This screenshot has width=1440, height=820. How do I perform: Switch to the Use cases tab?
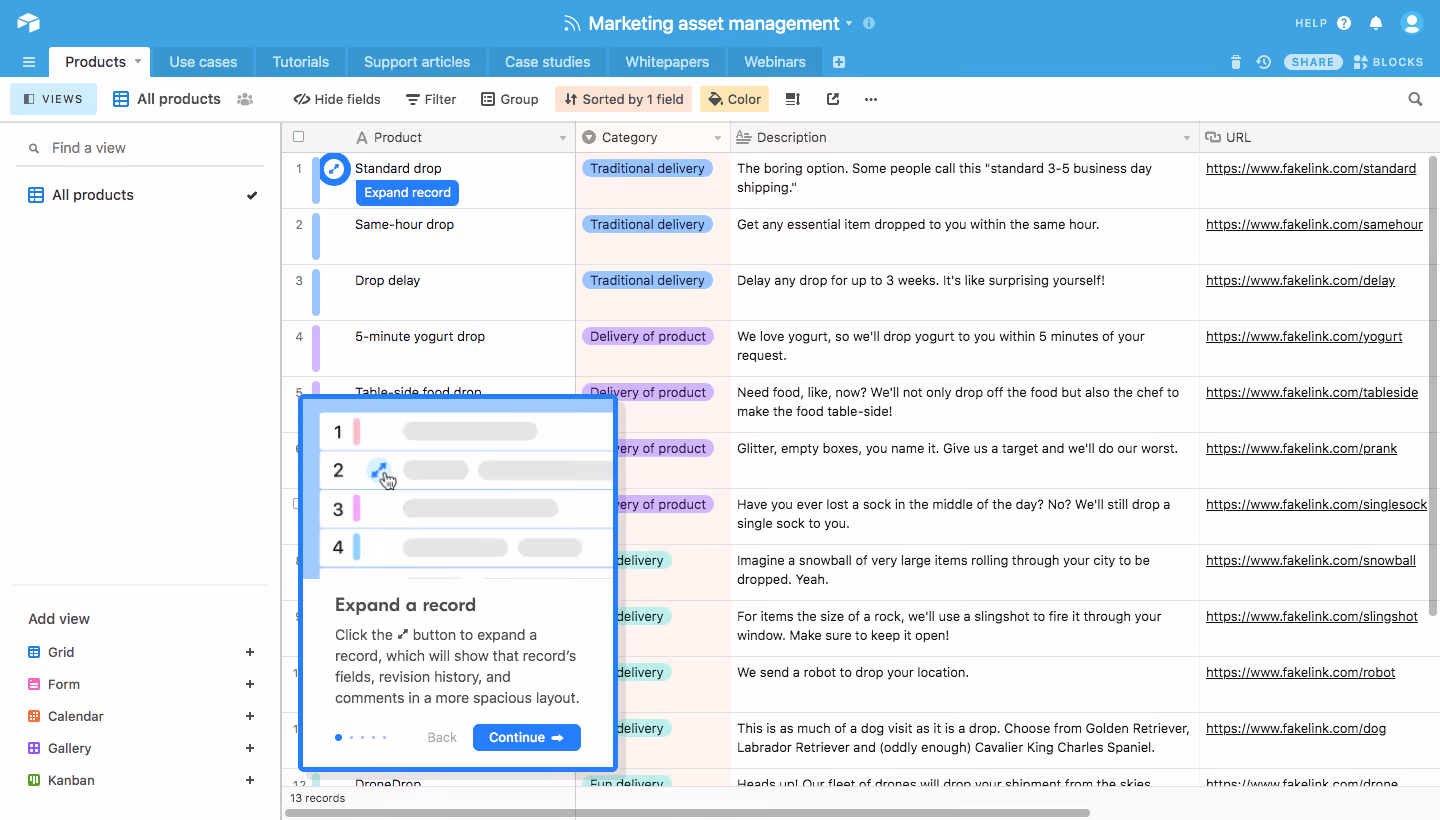[x=203, y=62]
